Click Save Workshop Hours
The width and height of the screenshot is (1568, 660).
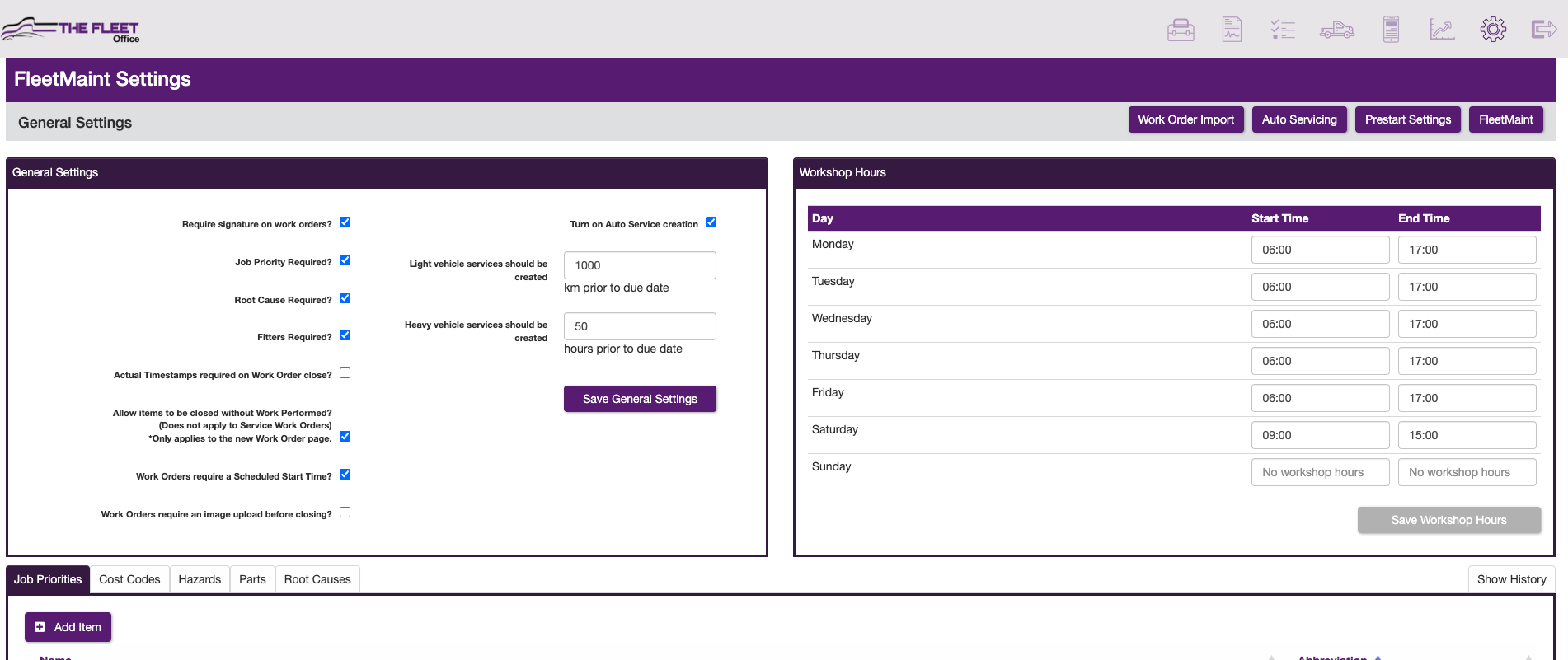(1449, 520)
